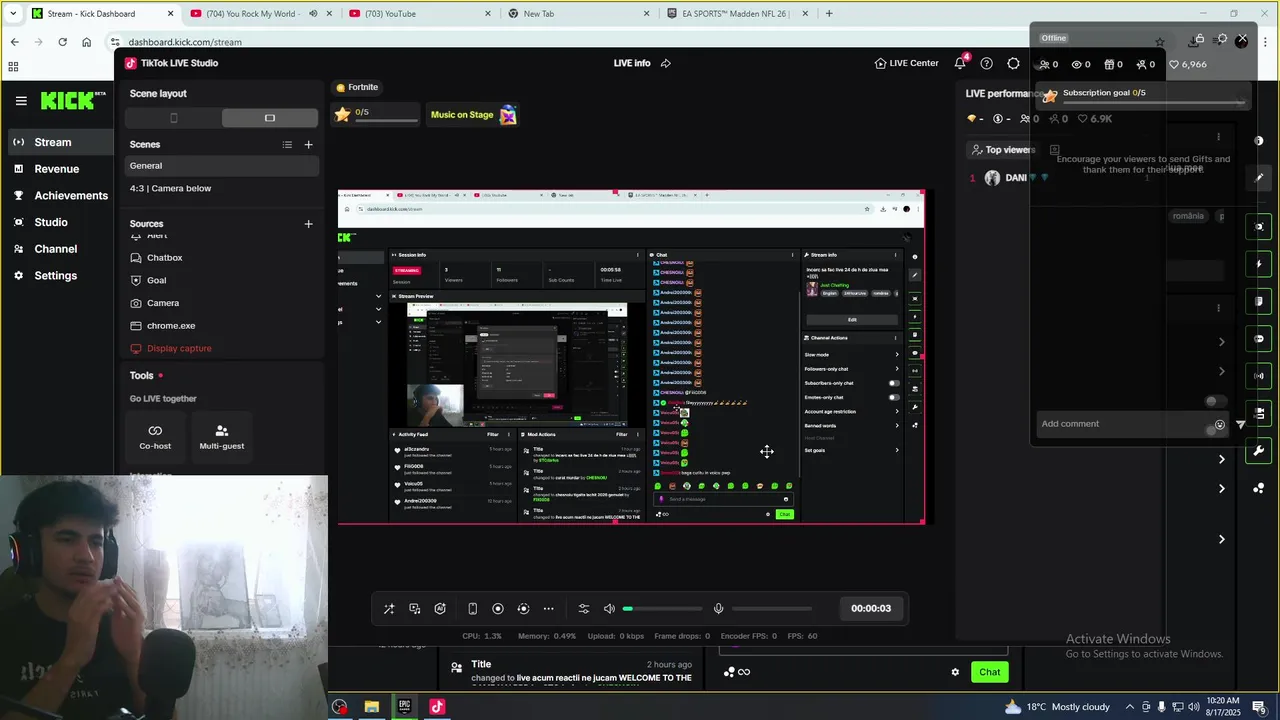Edit stream info pencil icon
This screenshot has height=720, width=1280.
pos(1259,177)
